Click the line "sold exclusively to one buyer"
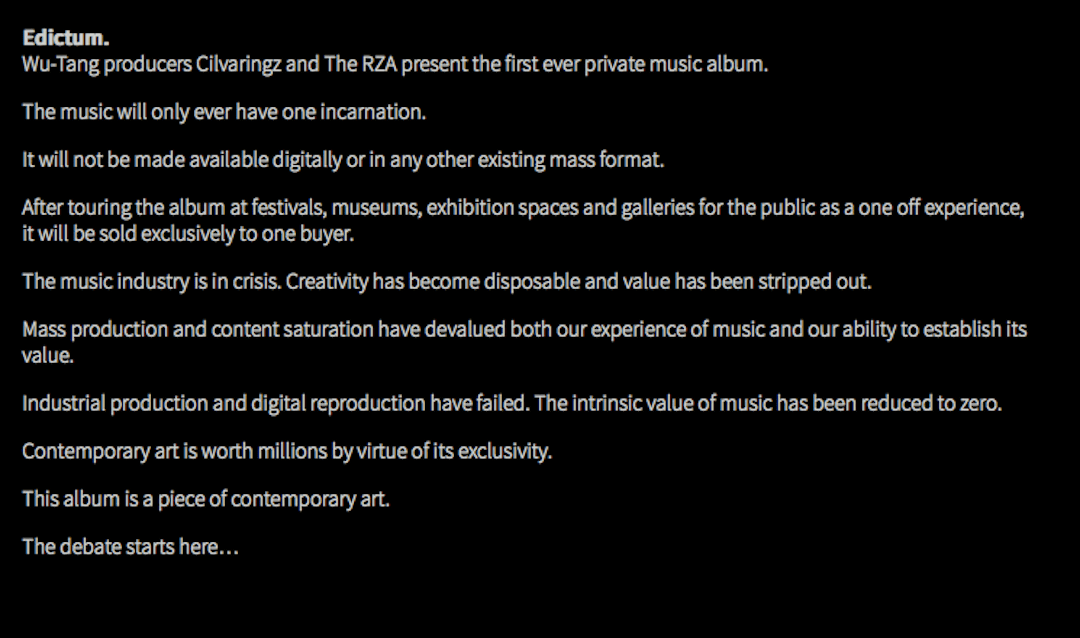The image size is (1080, 638). pyautogui.click(x=188, y=235)
